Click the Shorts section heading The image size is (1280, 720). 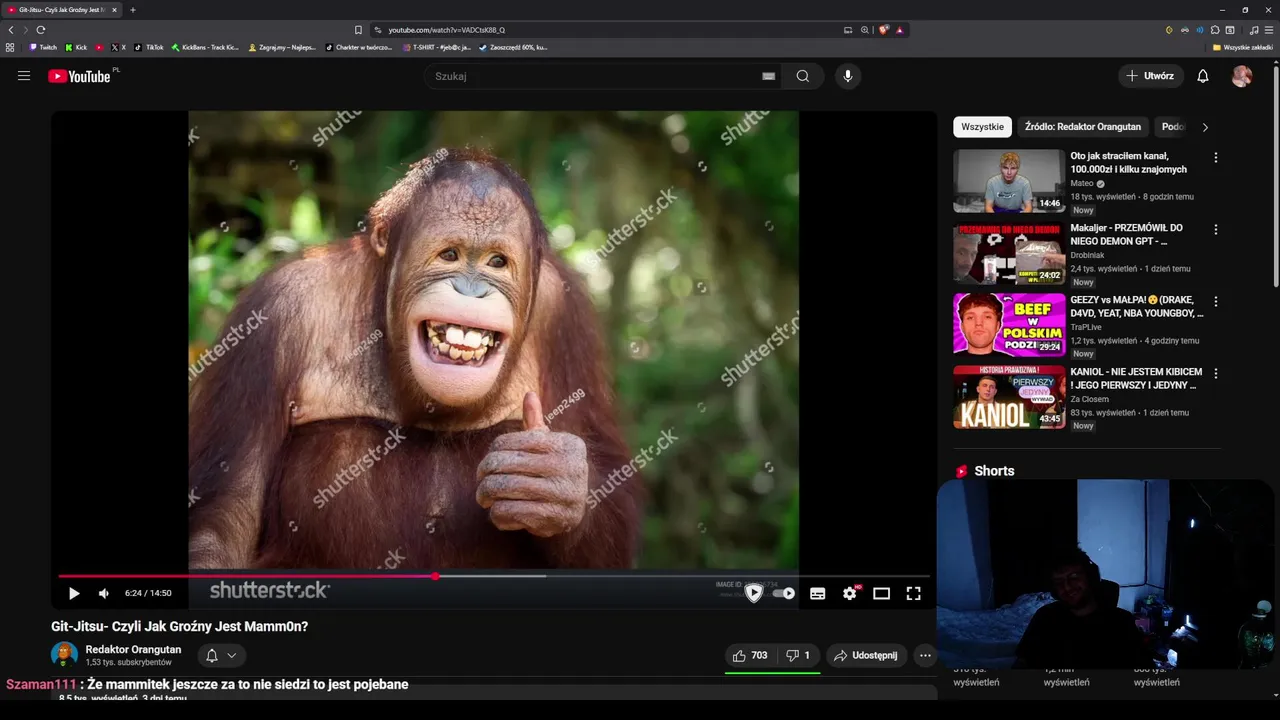coord(994,471)
